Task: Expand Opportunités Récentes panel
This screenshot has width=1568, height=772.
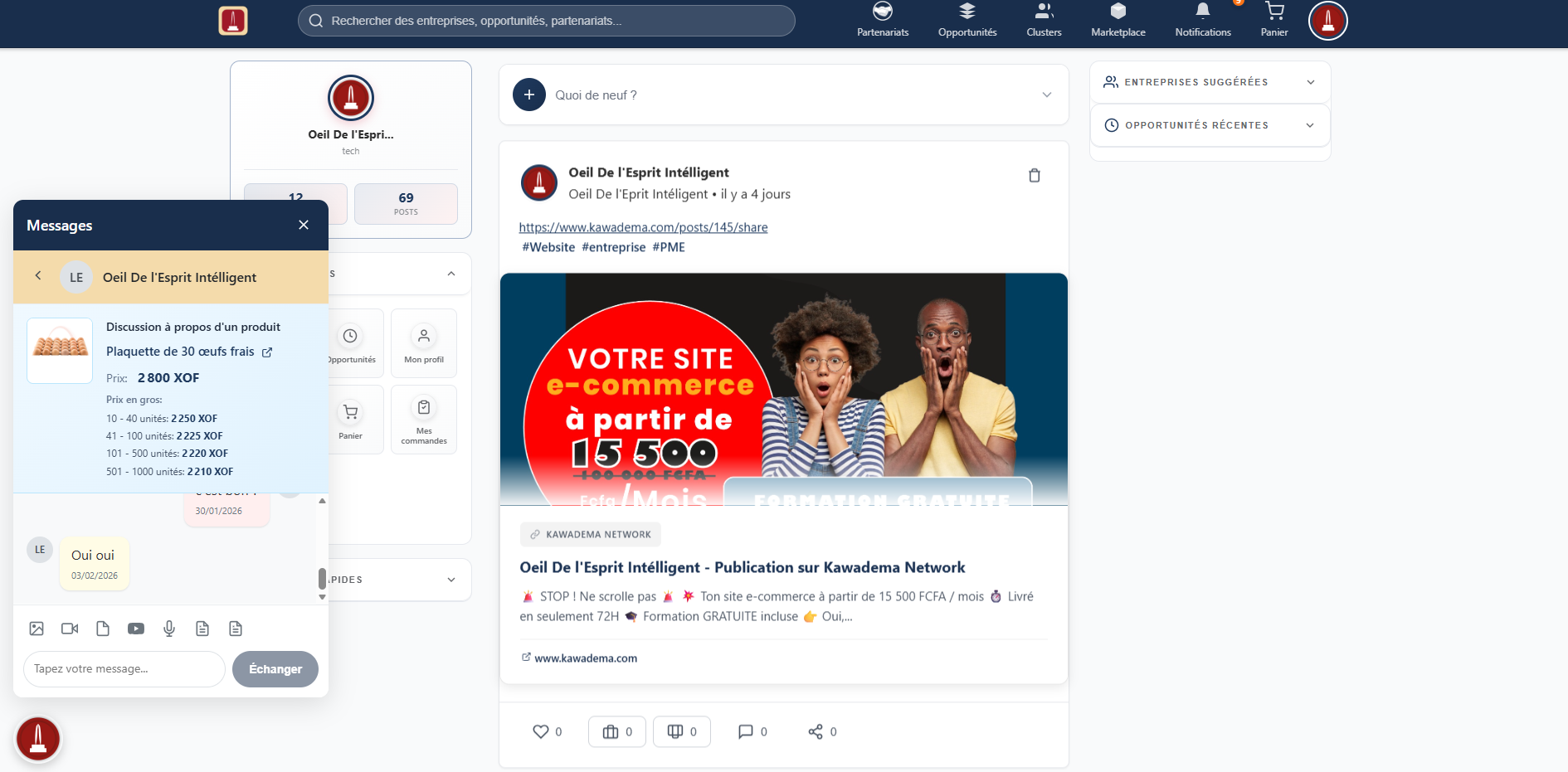Action: [1310, 125]
